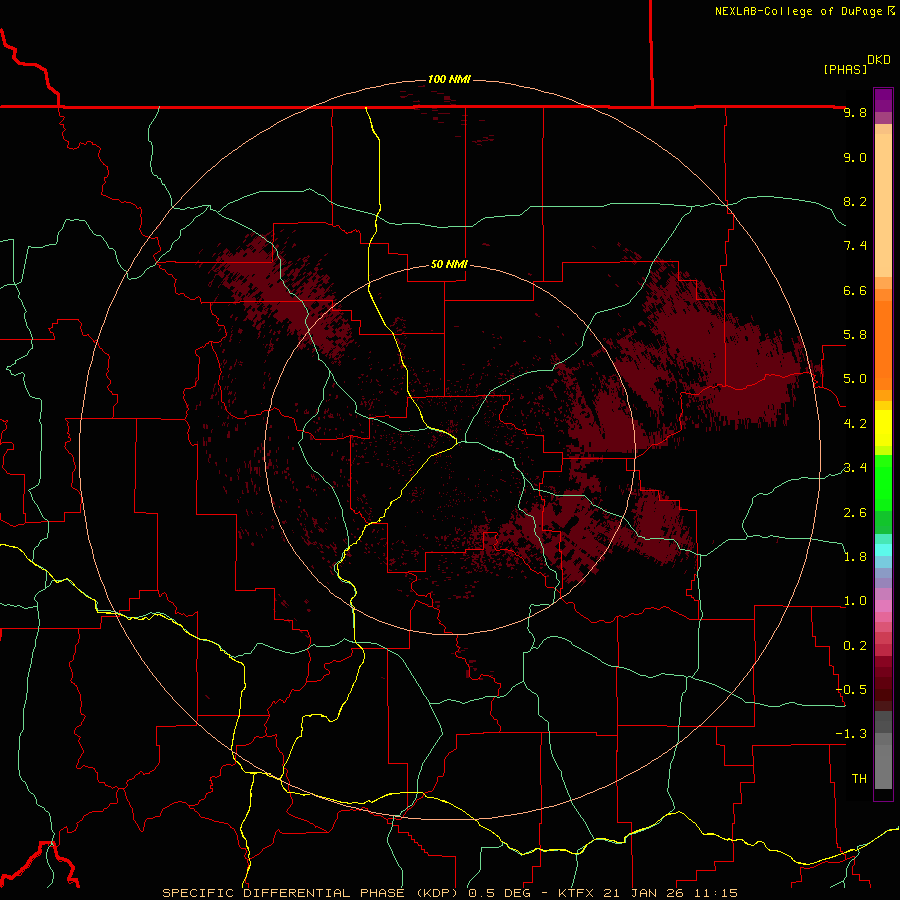Click the purple top of the color bar
900x900 pixels.
click(x=883, y=100)
